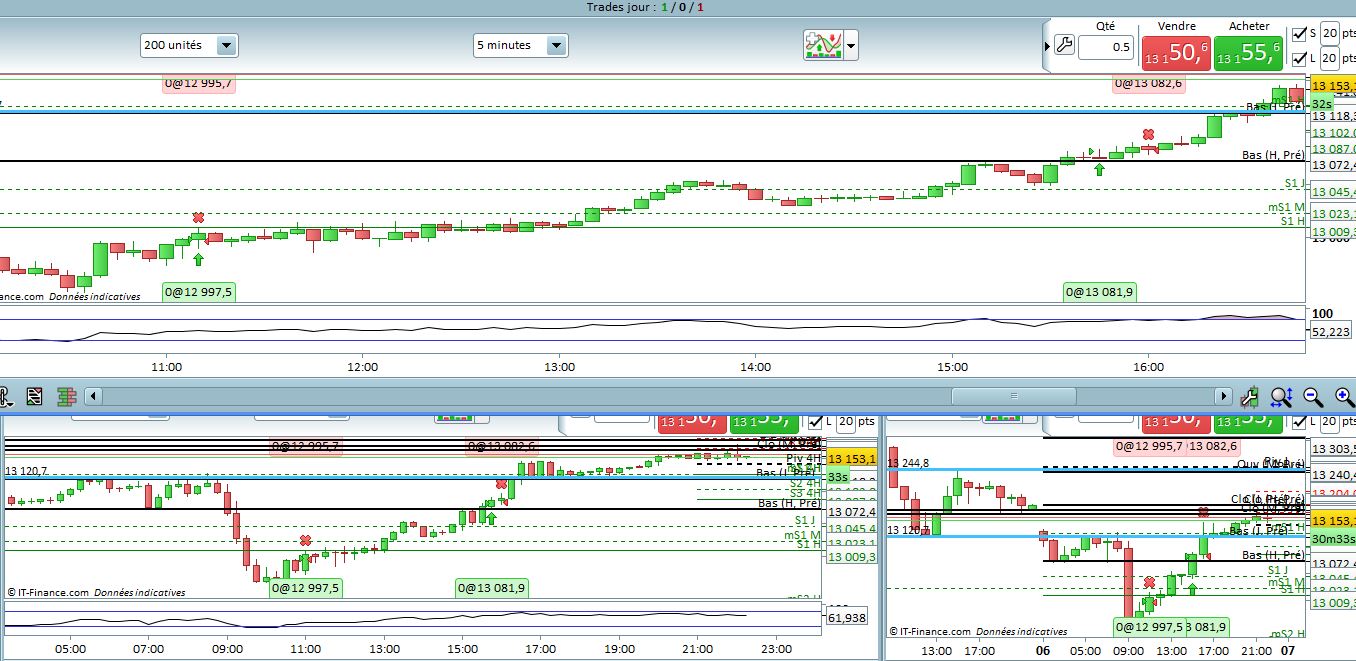Open trading settings wrench icon
Image resolution: width=1356 pixels, height=661 pixels.
point(1064,46)
